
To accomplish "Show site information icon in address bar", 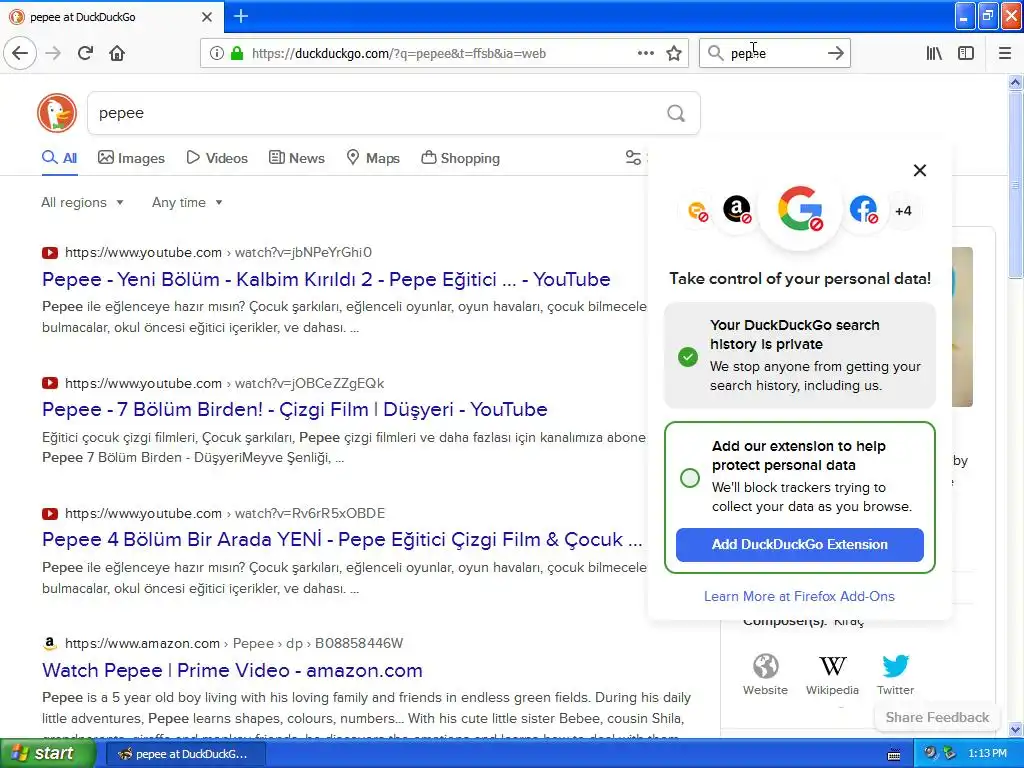I will pos(217,53).
